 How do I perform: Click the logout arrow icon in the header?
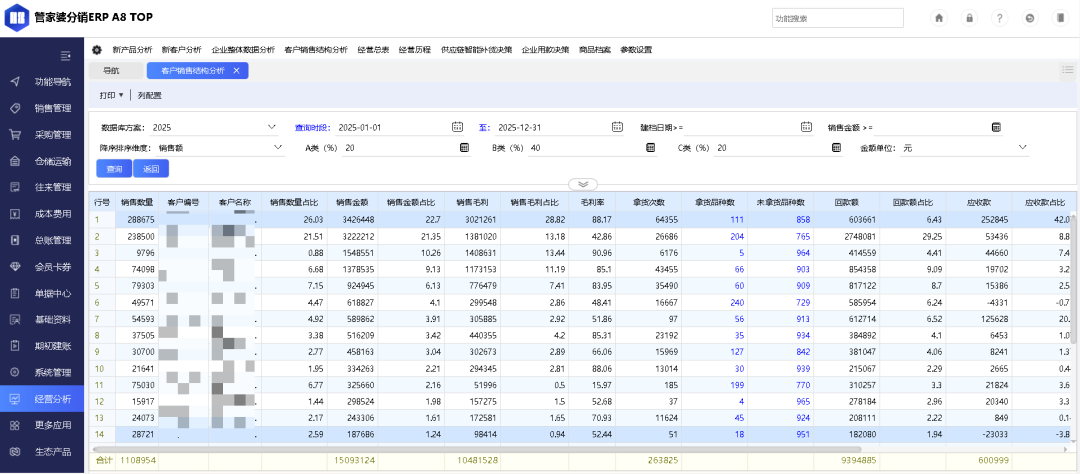[1030, 19]
